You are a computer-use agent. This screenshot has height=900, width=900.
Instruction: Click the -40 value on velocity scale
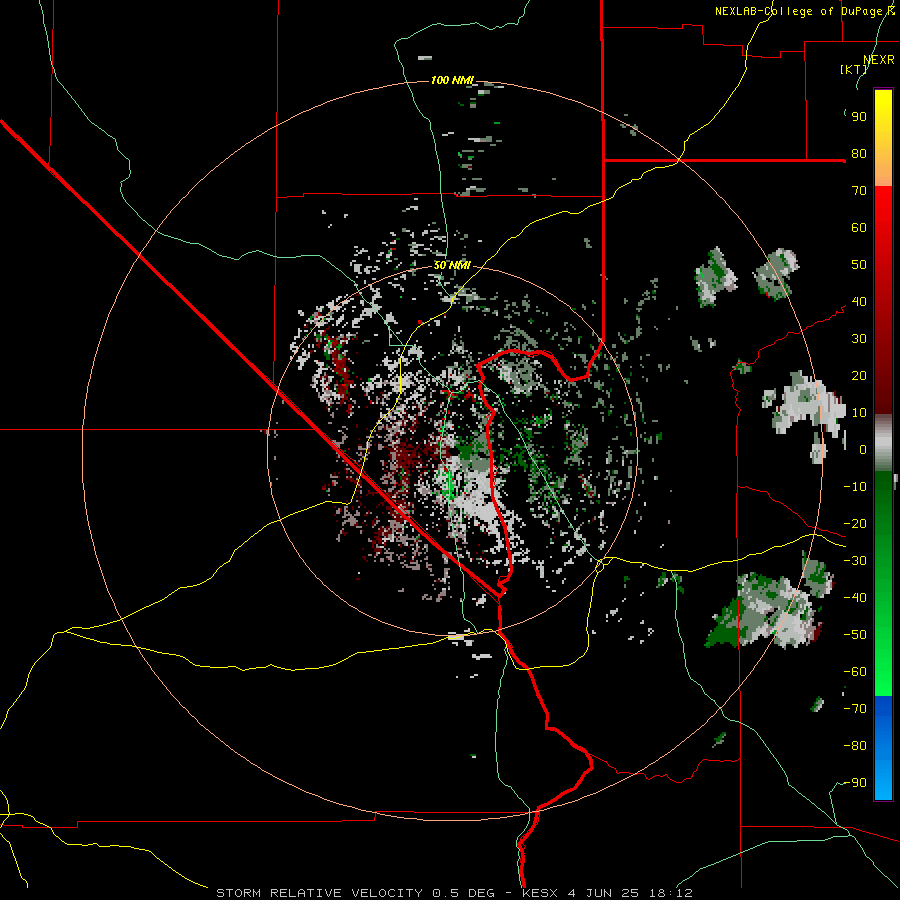pyautogui.click(x=855, y=598)
